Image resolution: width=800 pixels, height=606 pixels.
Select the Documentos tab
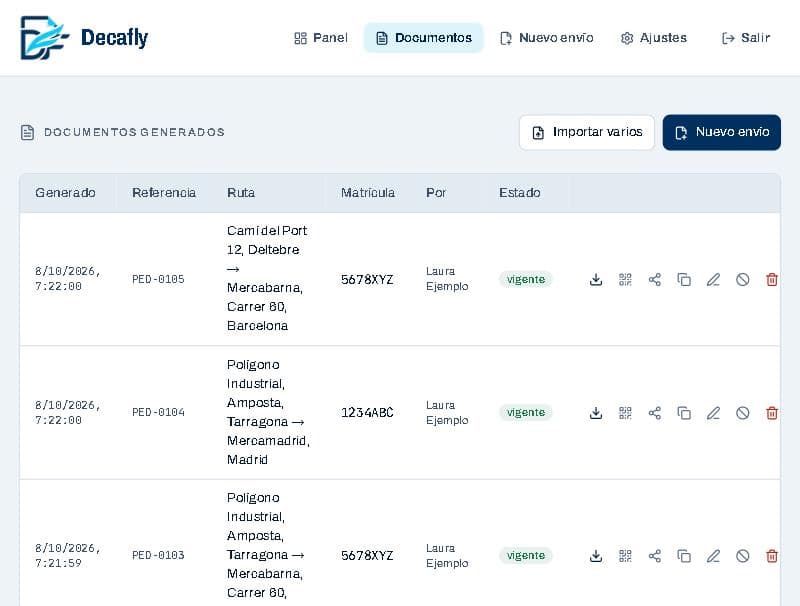[x=423, y=38]
